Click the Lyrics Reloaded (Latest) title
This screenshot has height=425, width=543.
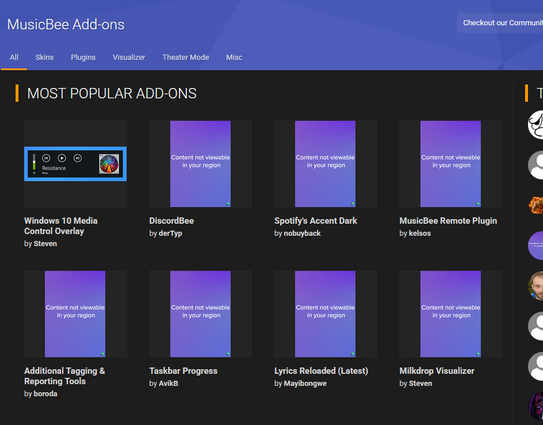click(x=321, y=371)
